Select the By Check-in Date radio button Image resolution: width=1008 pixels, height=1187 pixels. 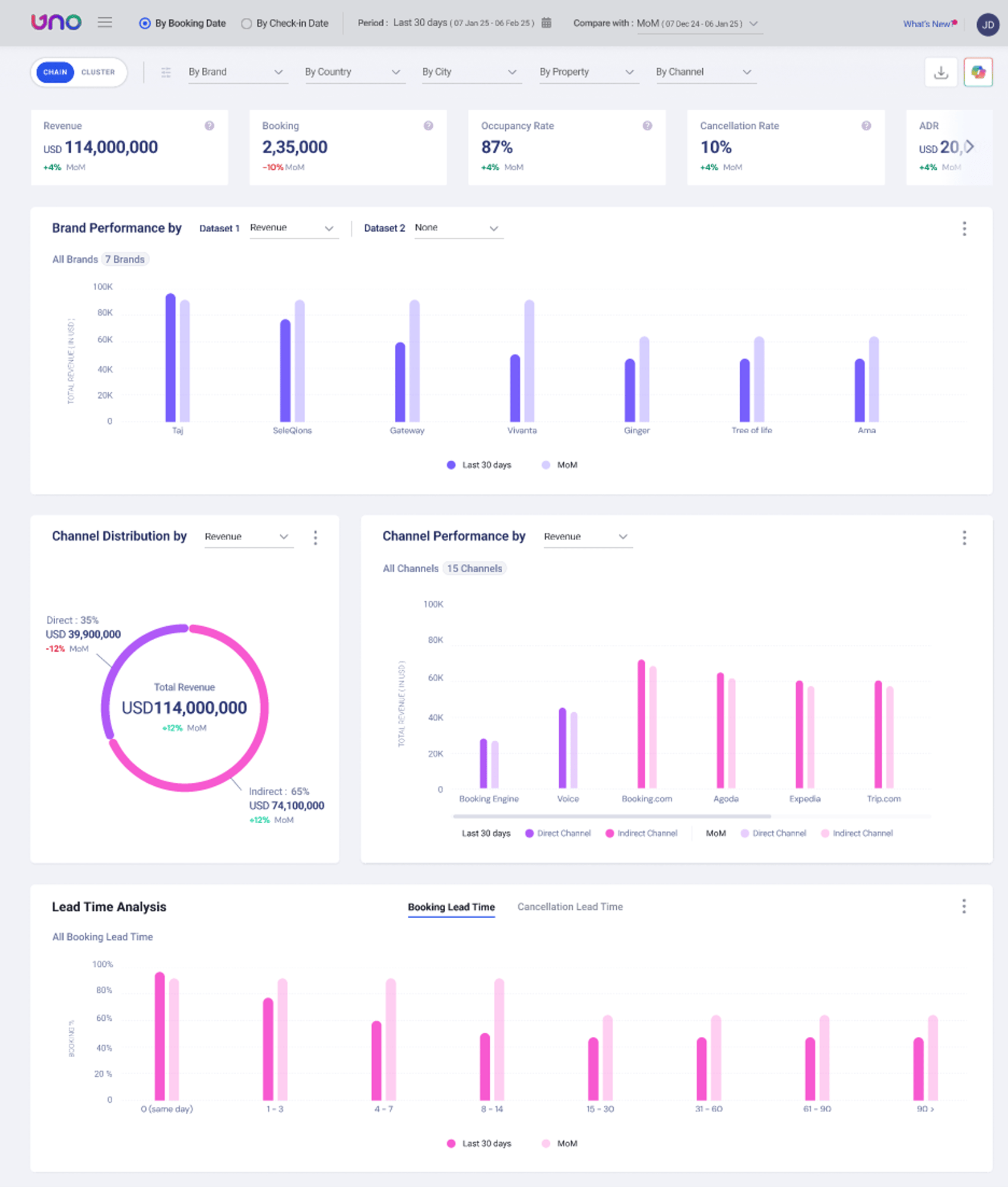(246, 24)
